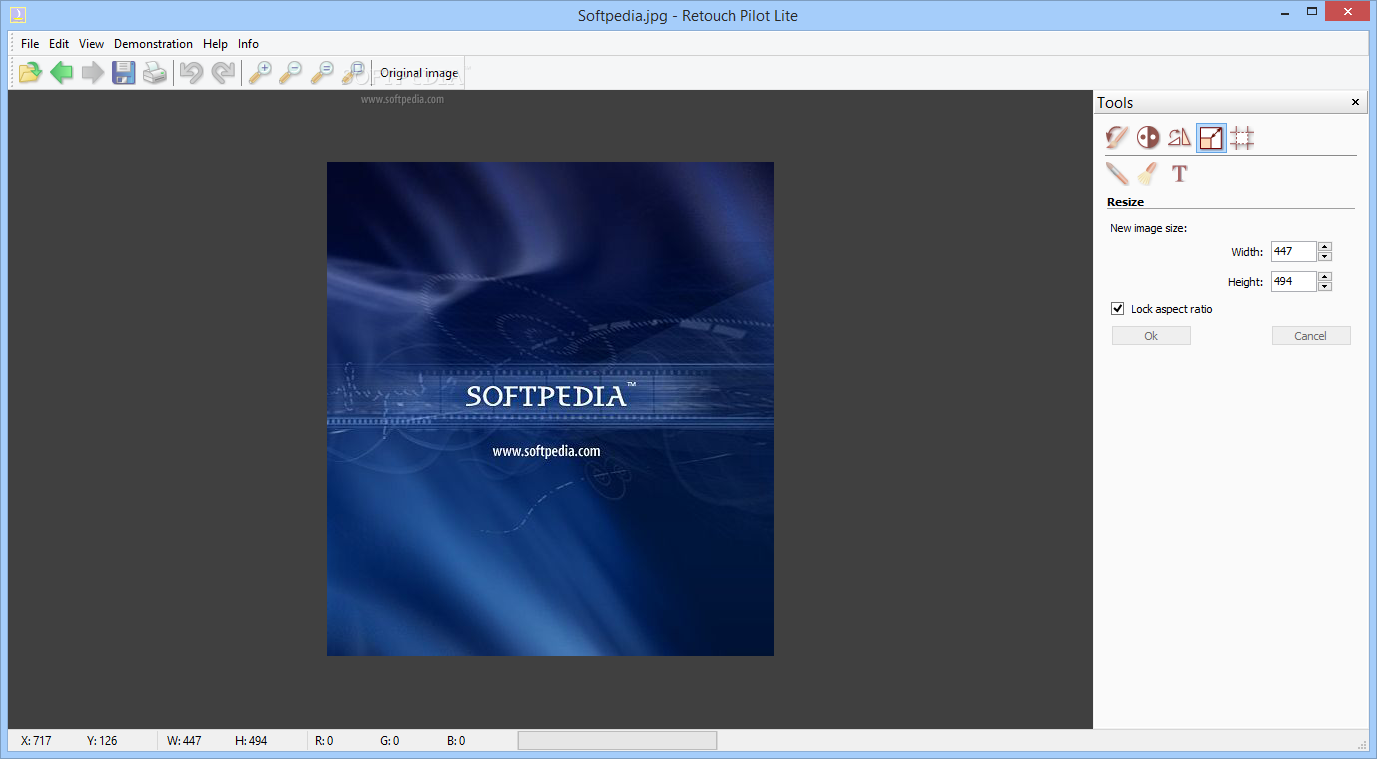This screenshot has height=759, width=1377.
Task: Confirm resize with Ok button
Action: coord(1151,336)
